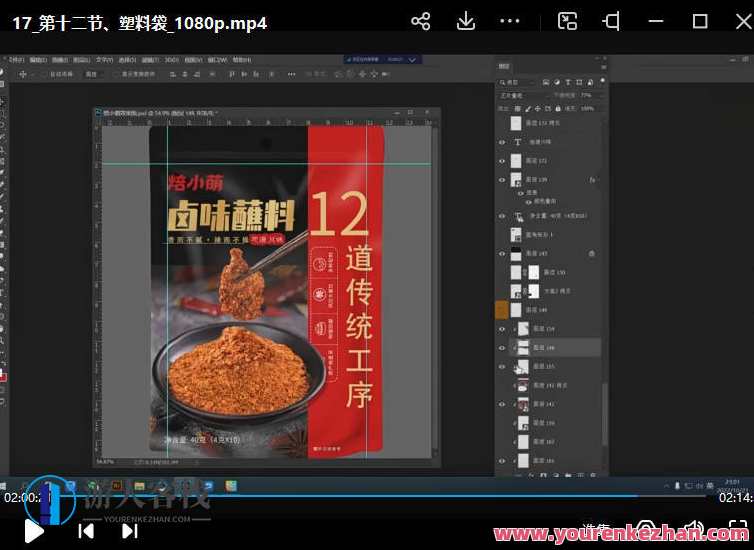Open the 编辑 (Edit) menu
Image resolution: width=754 pixels, height=550 pixels.
click(x=38, y=60)
